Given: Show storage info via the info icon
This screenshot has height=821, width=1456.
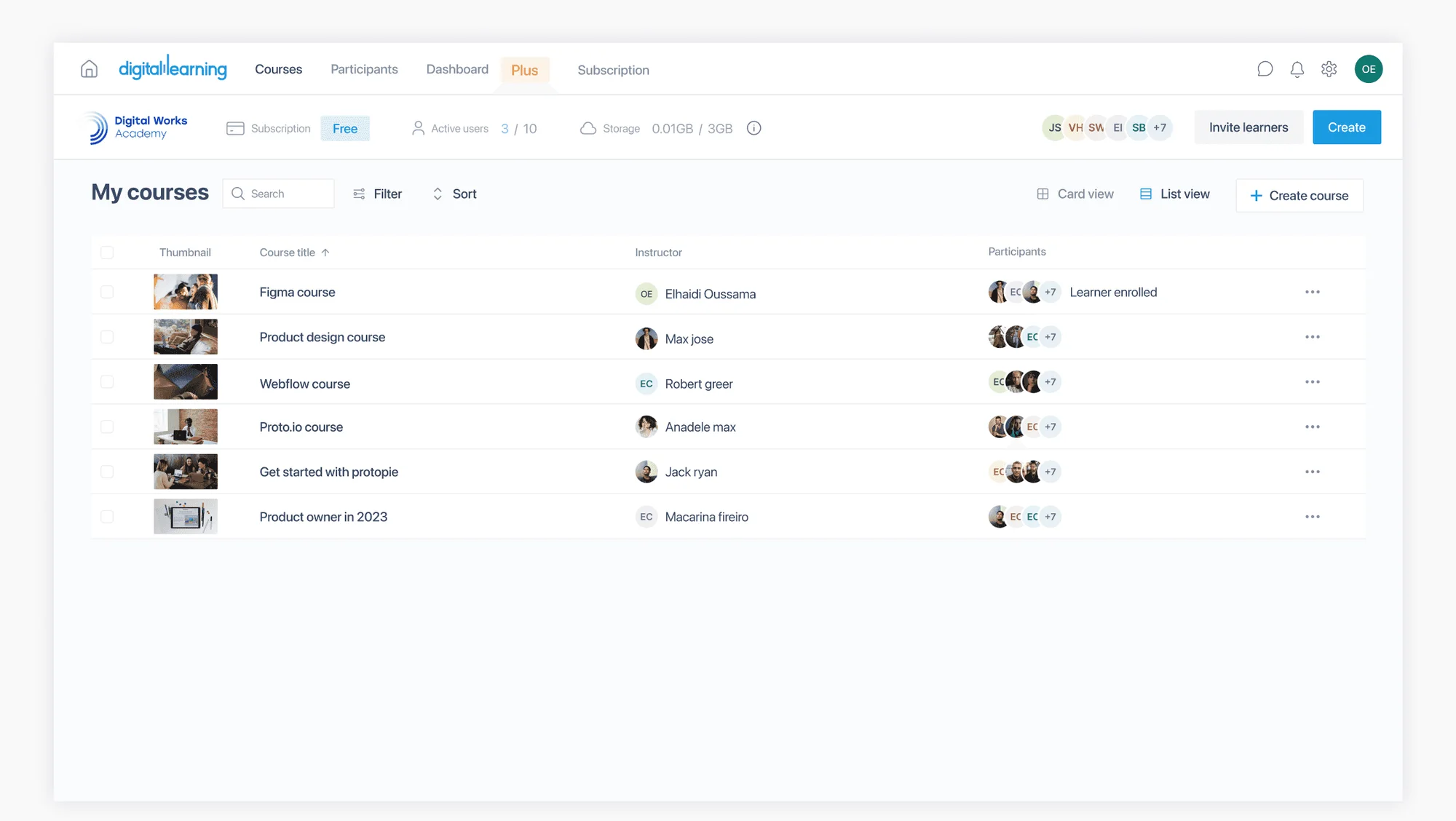Looking at the screenshot, I should [x=754, y=128].
